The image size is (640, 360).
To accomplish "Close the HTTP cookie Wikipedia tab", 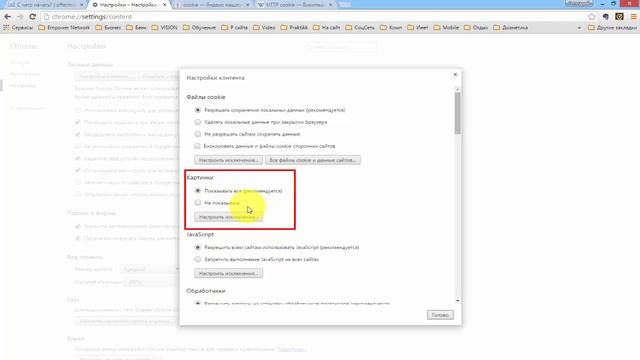I will click(x=331, y=5).
